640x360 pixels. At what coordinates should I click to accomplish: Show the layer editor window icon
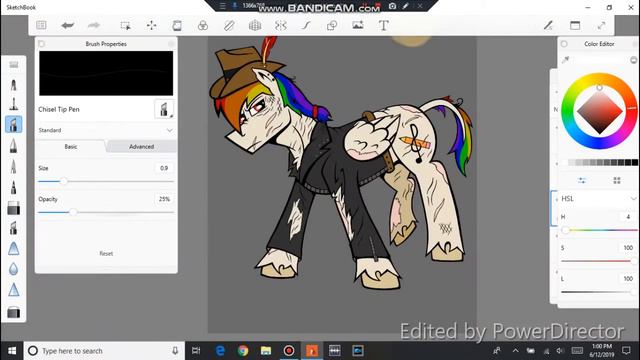coord(575,25)
